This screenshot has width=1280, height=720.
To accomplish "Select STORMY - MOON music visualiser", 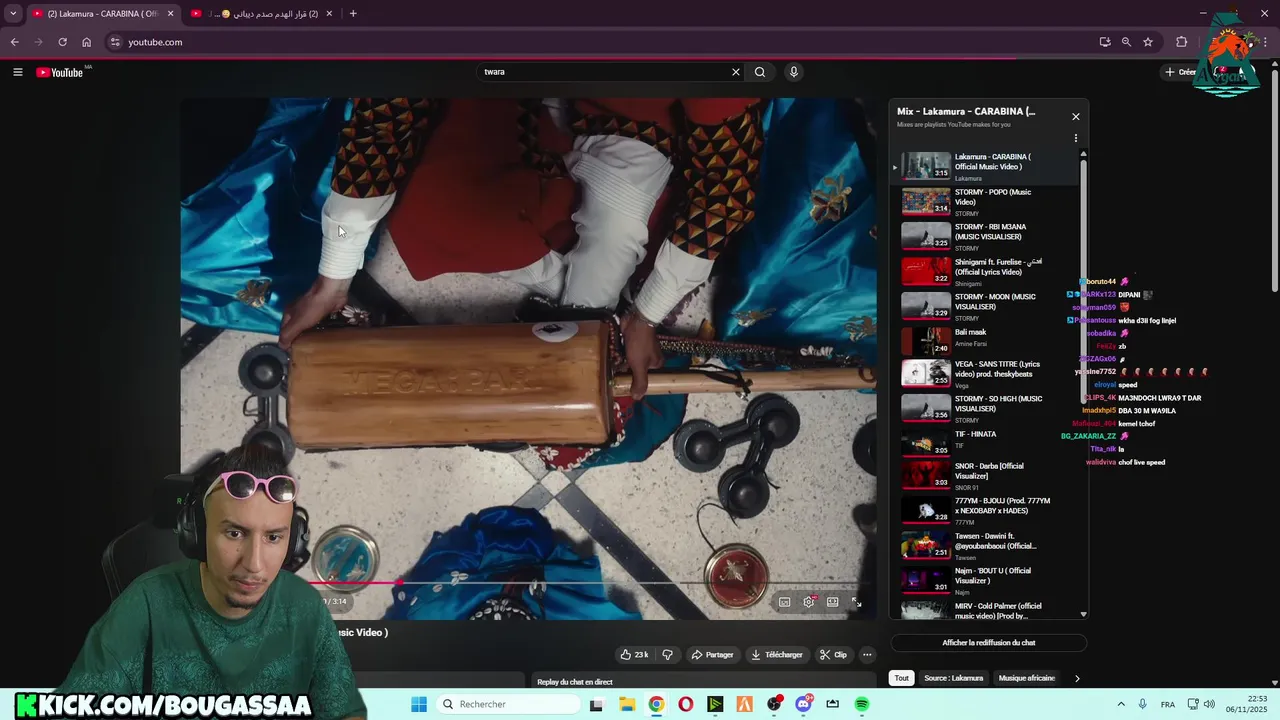I will pyautogui.click(x=984, y=306).
